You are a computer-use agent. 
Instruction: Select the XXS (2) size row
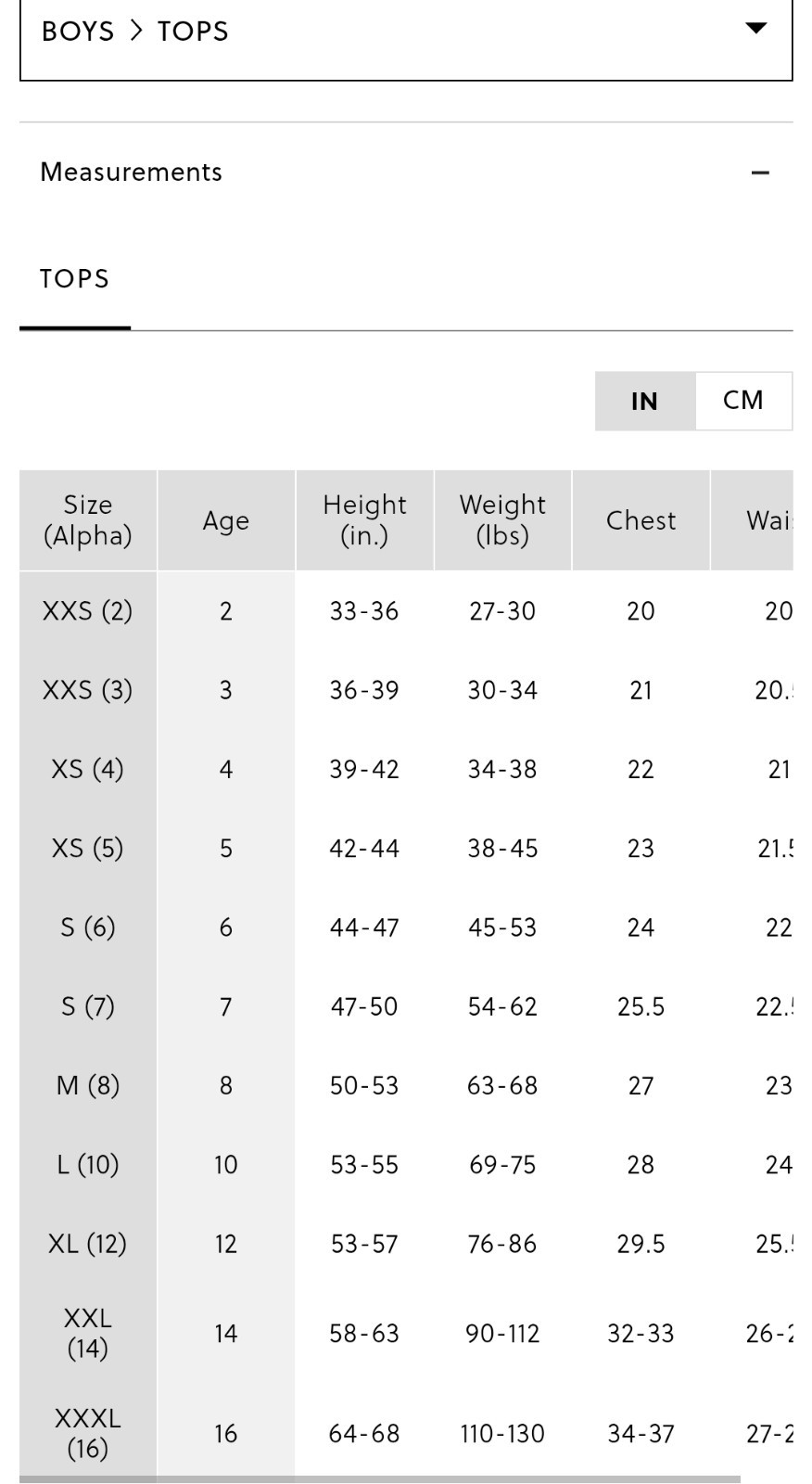[x=406, y=611]
